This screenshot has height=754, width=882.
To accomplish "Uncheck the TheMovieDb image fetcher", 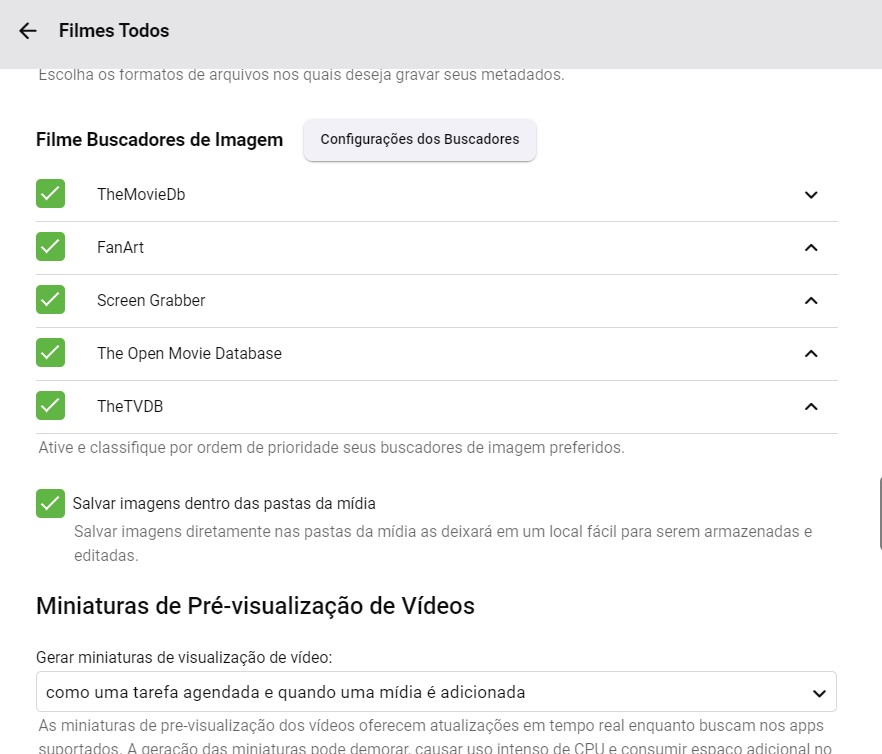I will pyautogui.click(x=50, y=194).
